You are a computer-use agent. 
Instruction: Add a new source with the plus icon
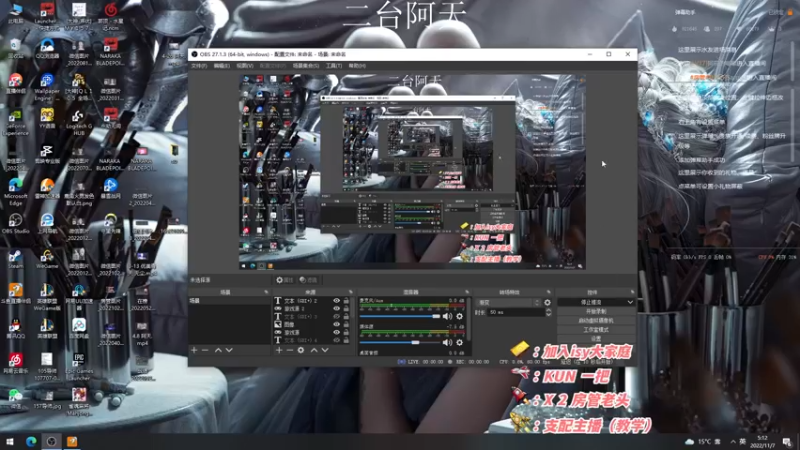(279, 350)
